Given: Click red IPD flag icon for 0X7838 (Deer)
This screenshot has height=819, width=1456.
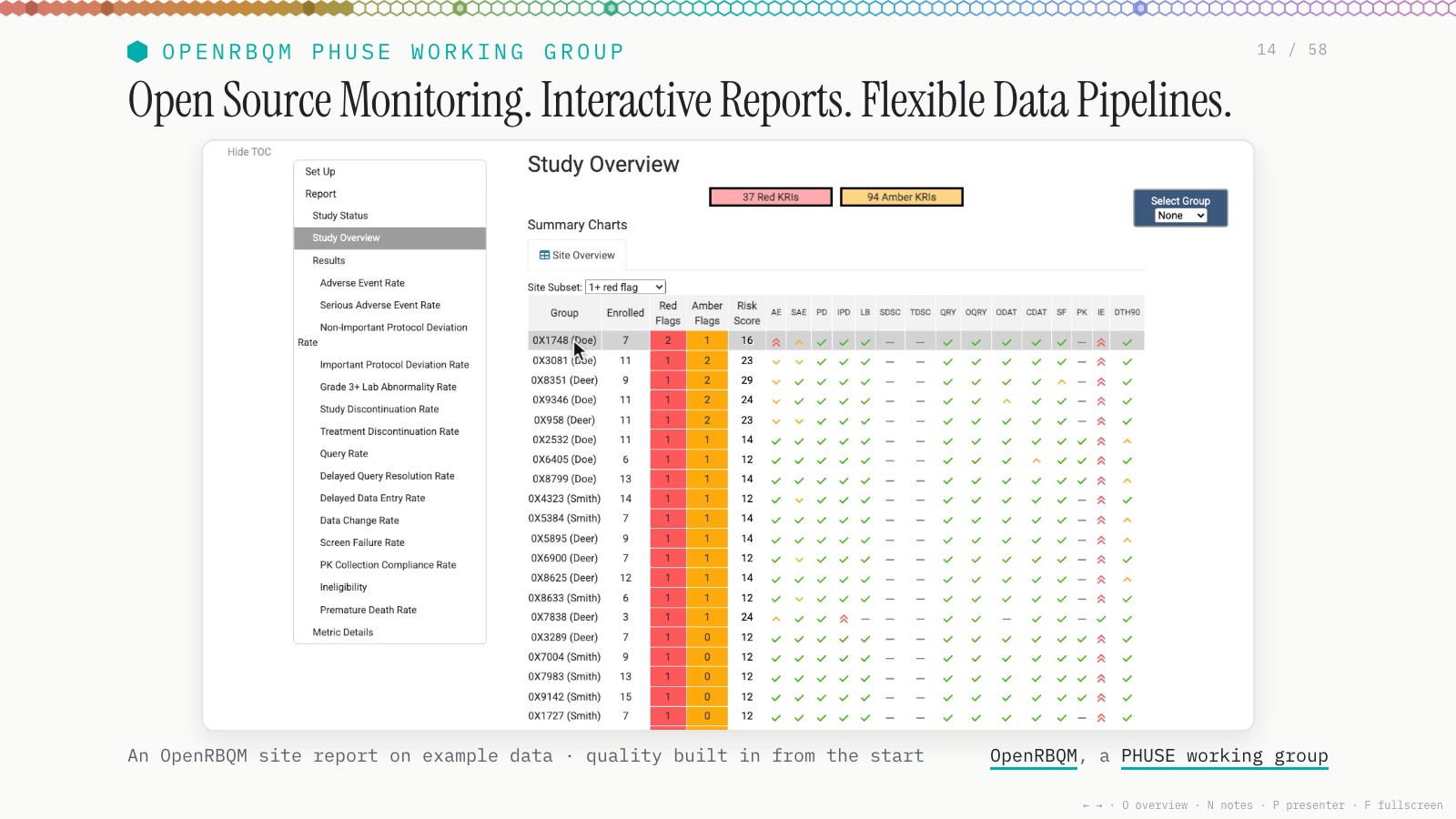Looking at the screenshot, I should tap(844, 618).
